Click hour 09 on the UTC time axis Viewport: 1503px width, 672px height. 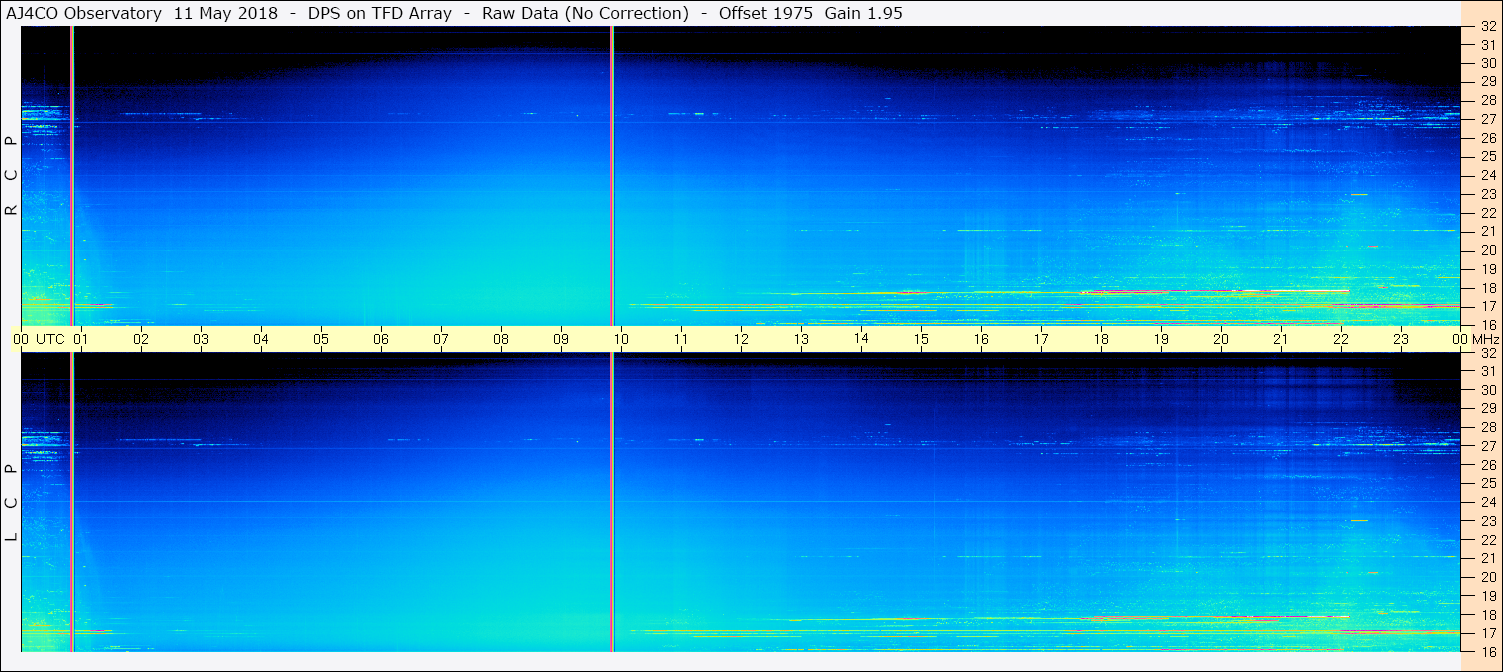[x=561, y=339]
